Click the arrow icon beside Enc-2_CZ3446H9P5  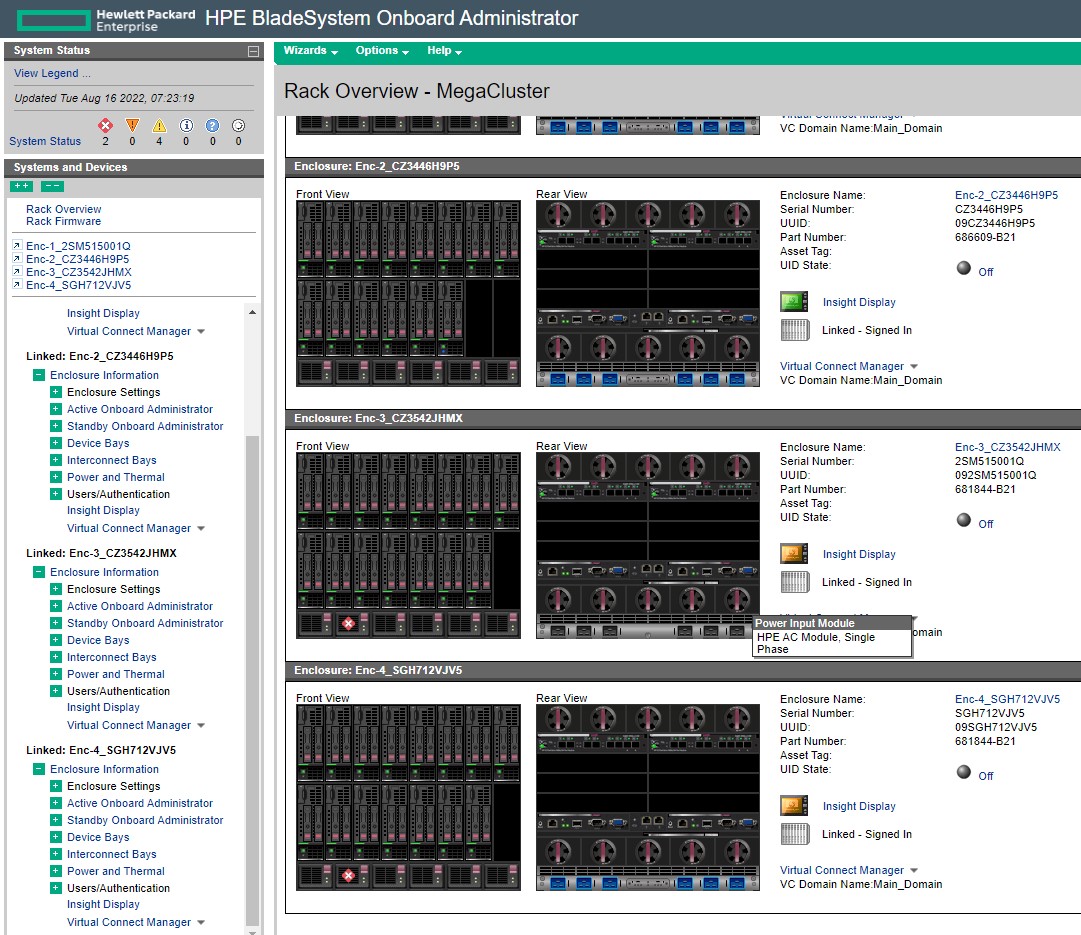(17, 259)
